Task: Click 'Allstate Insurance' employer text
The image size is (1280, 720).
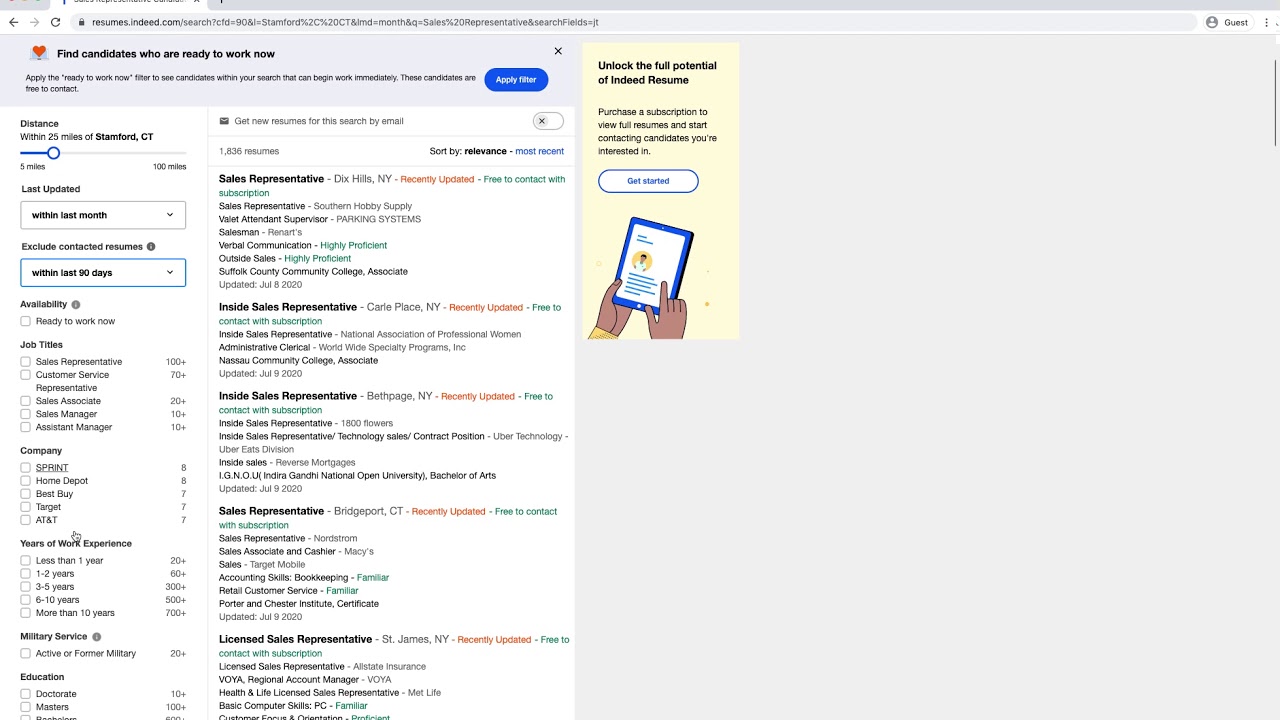Action: click(389, 666)
